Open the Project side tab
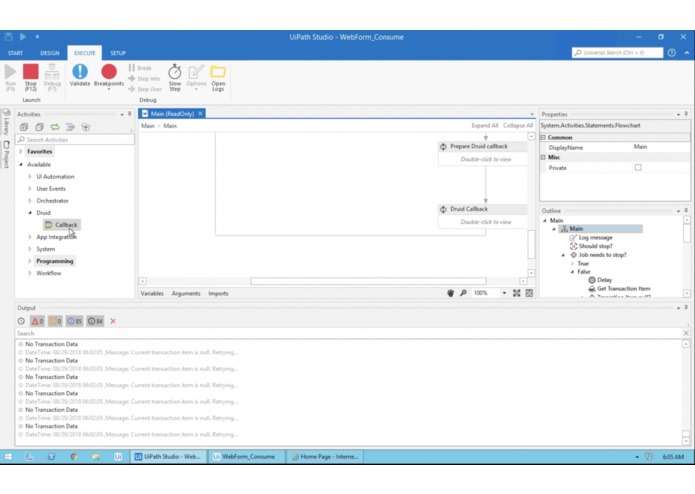The image size is (695, 494). tap(6, 155)
